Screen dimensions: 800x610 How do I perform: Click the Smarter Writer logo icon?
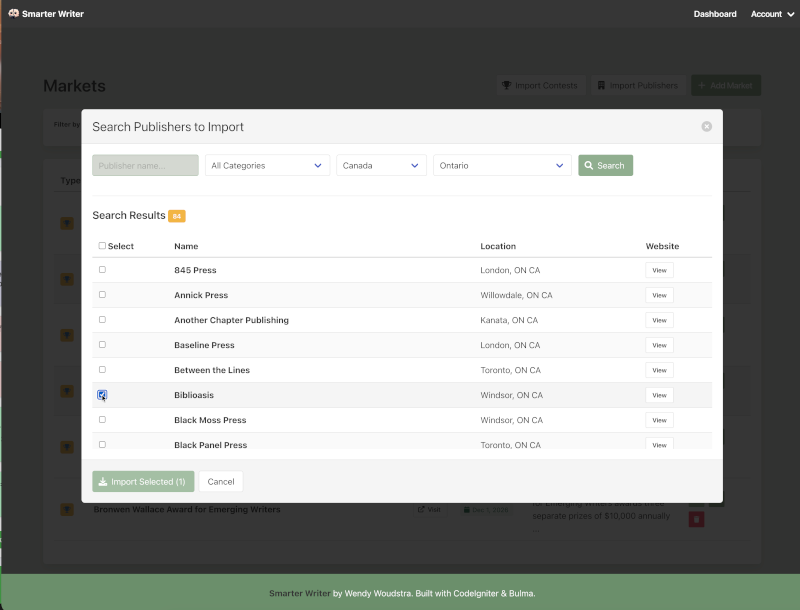coord(13,14)
